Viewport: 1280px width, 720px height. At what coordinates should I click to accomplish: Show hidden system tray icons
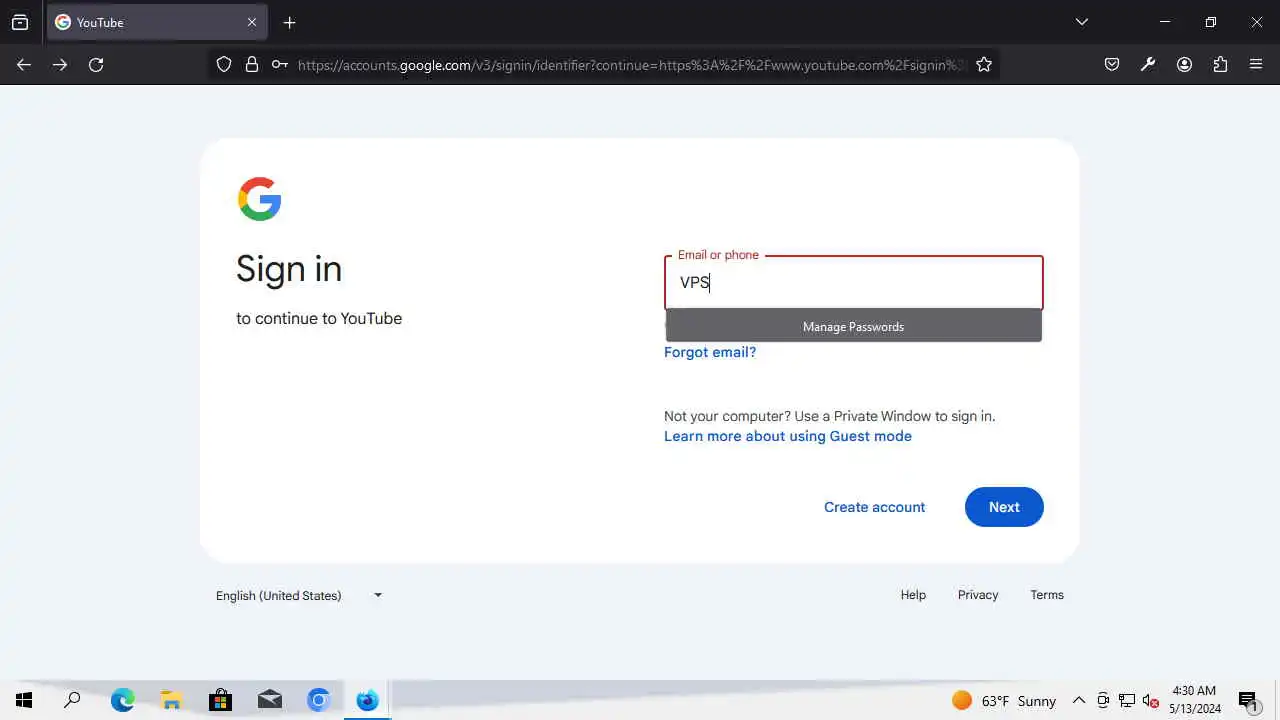pyautogui.click(x=1079, y=701)
